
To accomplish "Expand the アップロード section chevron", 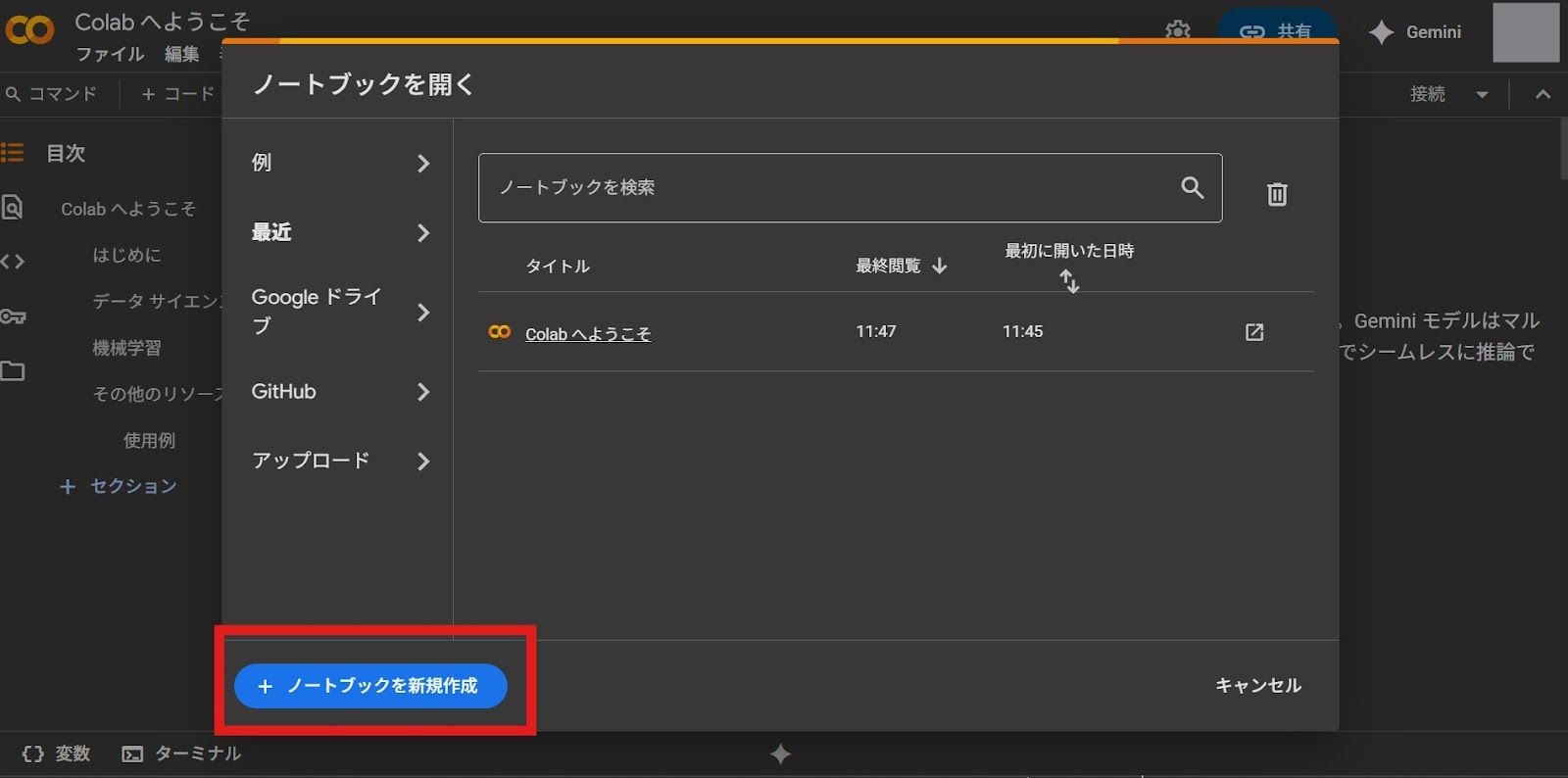I will [422, 462].
